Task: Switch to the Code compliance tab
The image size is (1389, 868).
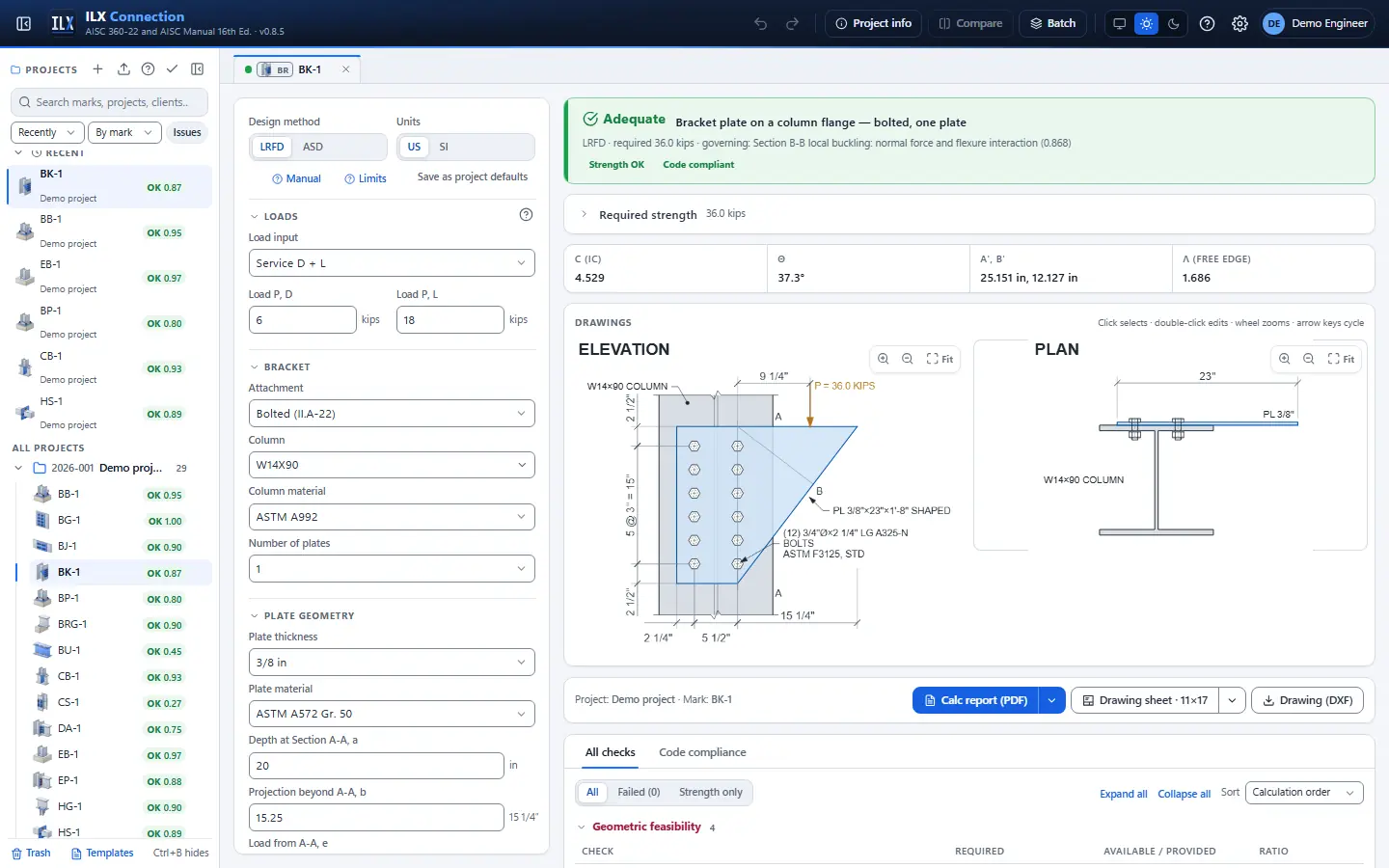Action: click(702, 752)
